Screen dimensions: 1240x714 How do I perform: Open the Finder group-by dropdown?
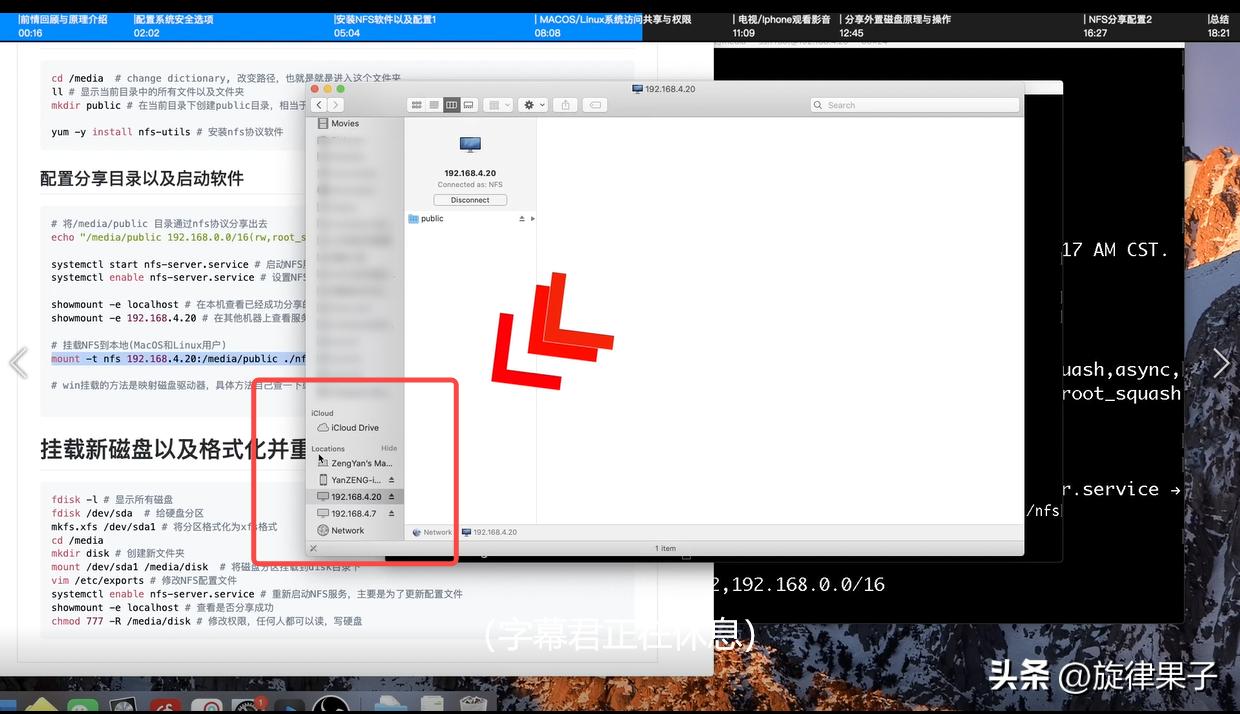tap(498, 105)
